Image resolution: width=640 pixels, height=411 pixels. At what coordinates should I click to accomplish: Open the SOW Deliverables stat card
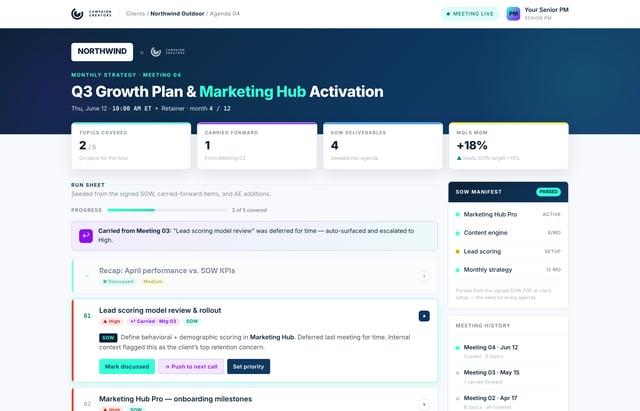(x=383, y=146)
